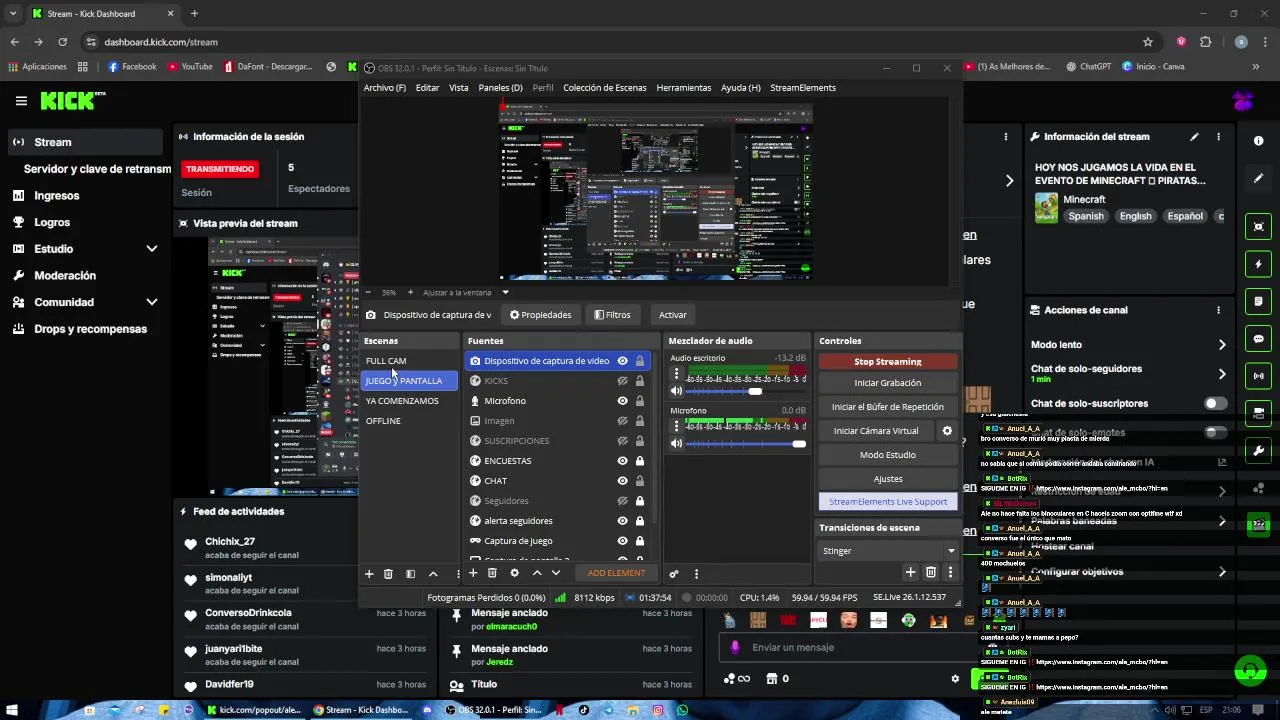Screen dimensions: 1280x720
Task: Expand the Estudio sidebar section
Action: (152, 249)
